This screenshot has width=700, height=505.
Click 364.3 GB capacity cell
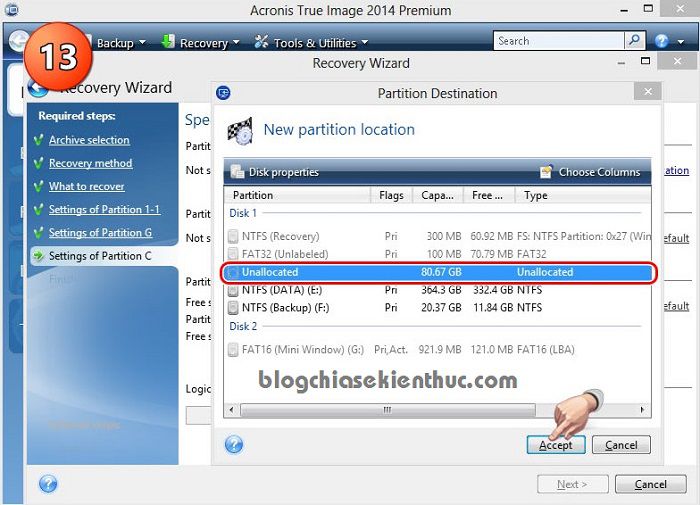tap(441, 290)
